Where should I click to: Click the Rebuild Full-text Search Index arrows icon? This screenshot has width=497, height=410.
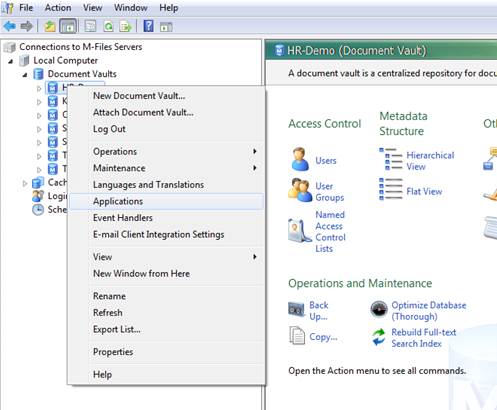379,337
